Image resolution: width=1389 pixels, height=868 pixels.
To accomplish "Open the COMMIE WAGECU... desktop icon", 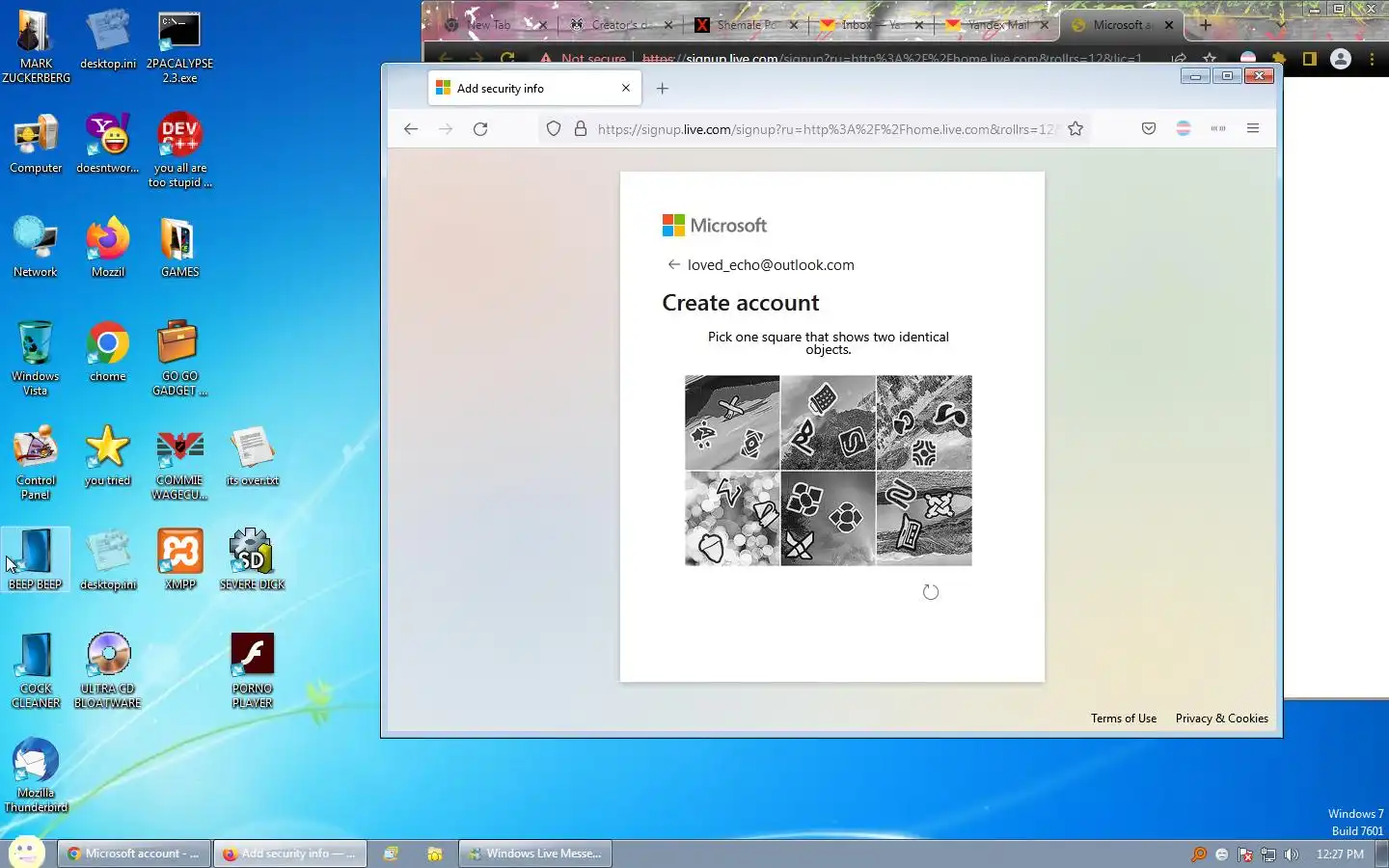I will tap(179, 463).
